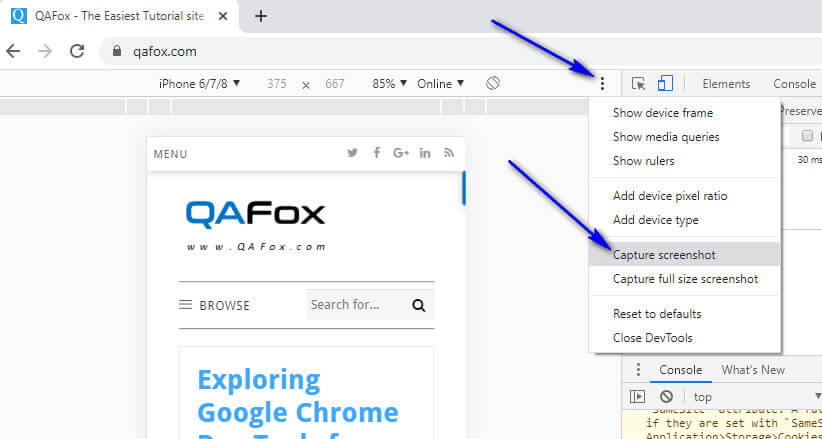
Task: Click the MENU link on QAFox page
Action: click(x=170, y=154)
